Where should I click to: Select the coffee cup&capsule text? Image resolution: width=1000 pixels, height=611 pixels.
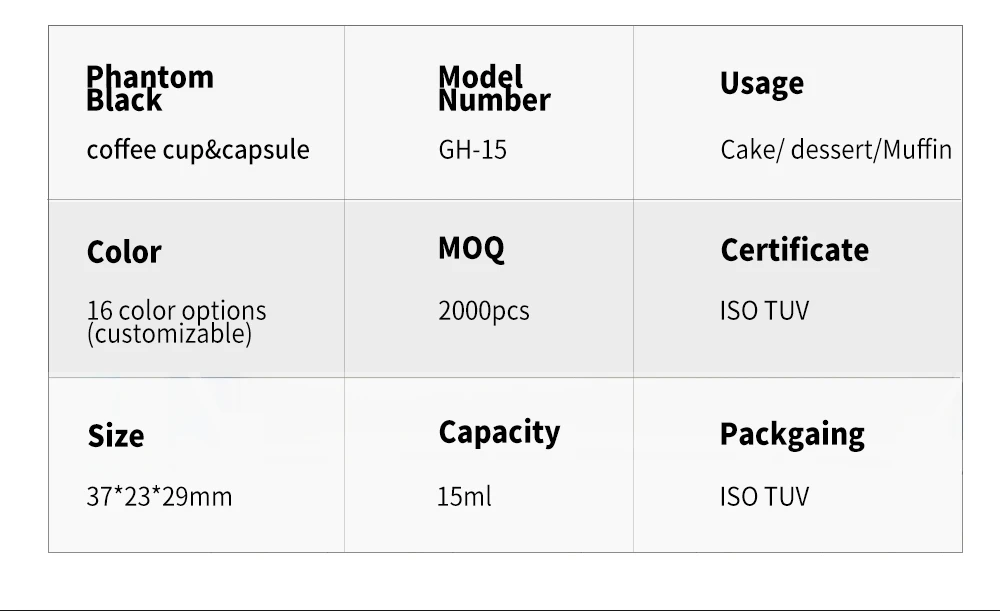point(198,151)
